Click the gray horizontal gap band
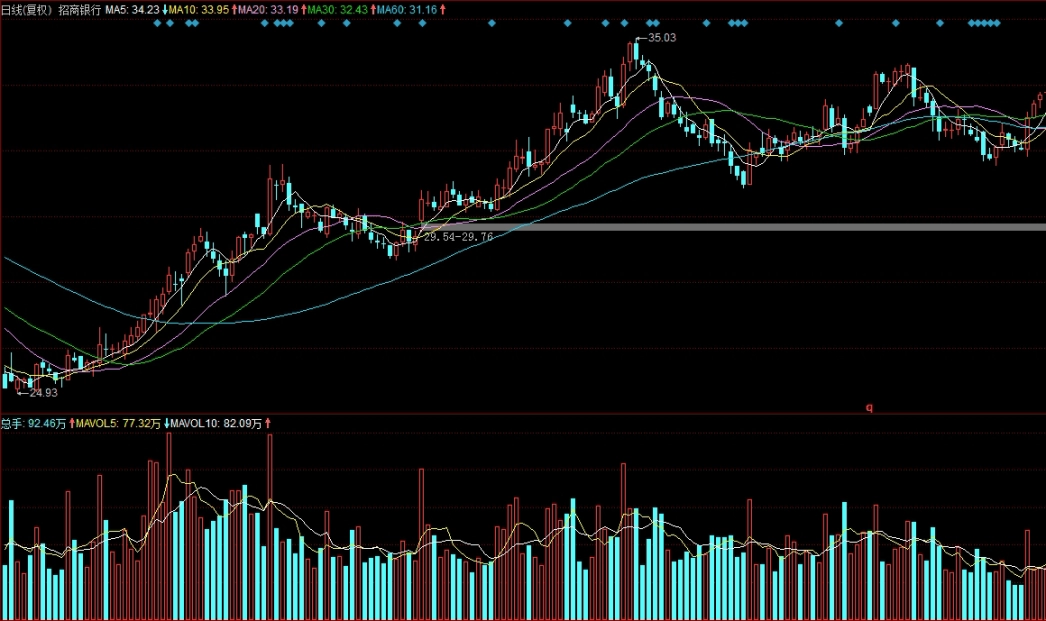The width and height of the screenshot is (1046, 621). 750,227
